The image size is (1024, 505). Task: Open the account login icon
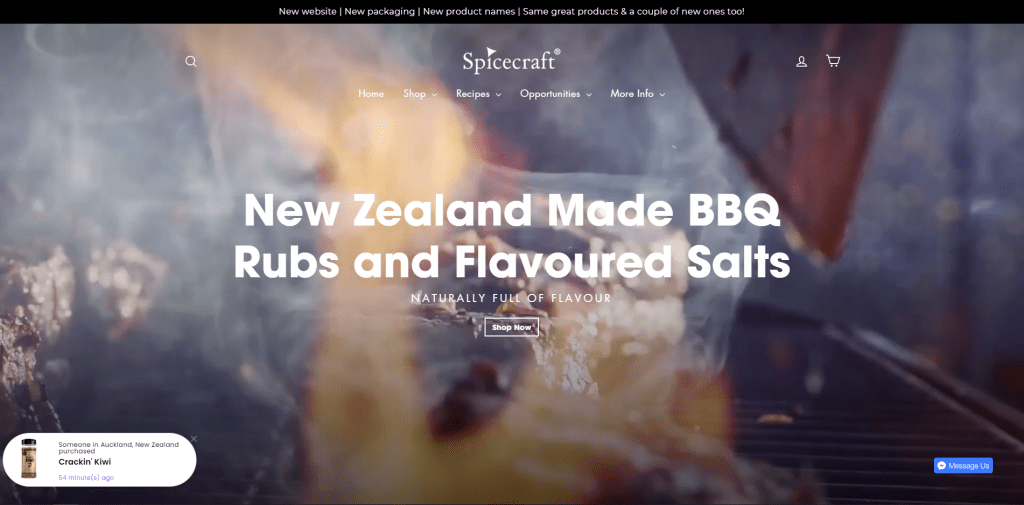[x=801, y=61]
